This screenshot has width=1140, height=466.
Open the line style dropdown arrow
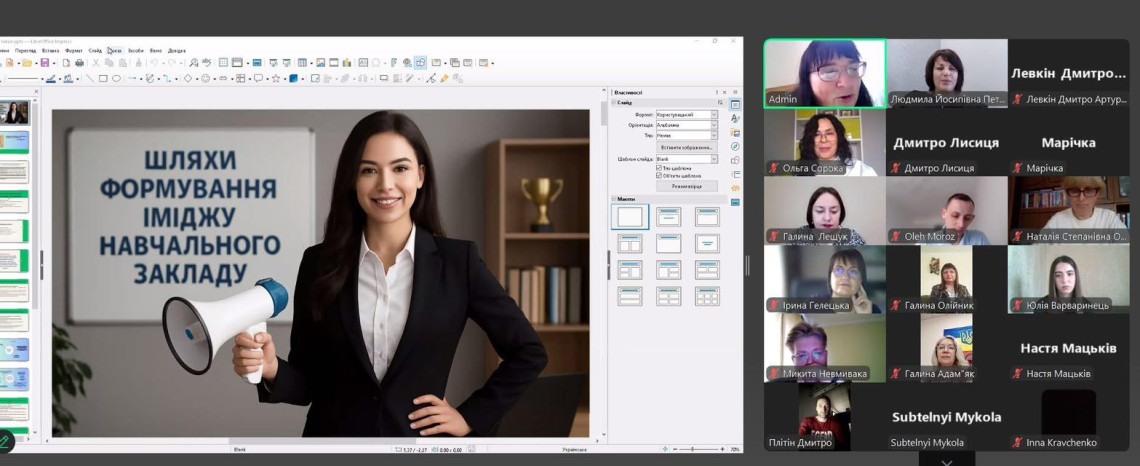point(42,79)
